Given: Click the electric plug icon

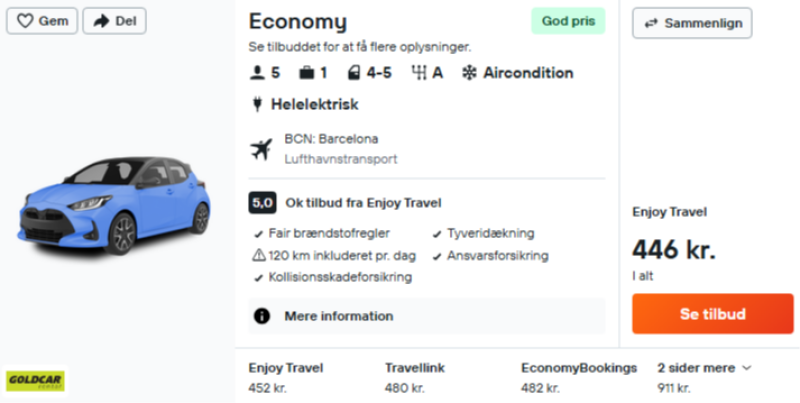Looking at the screenshot, I should click(x=257, y=104).
